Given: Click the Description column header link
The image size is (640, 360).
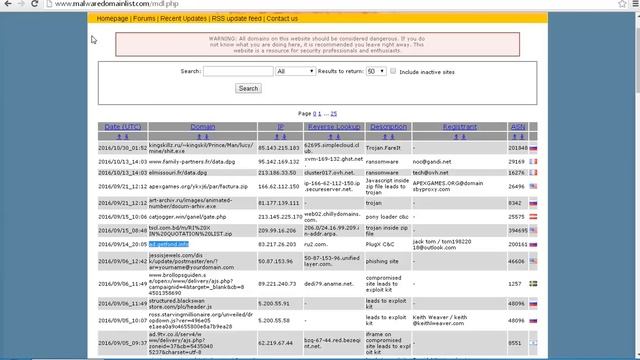Looking at the screenshot, I should point(389,127).
